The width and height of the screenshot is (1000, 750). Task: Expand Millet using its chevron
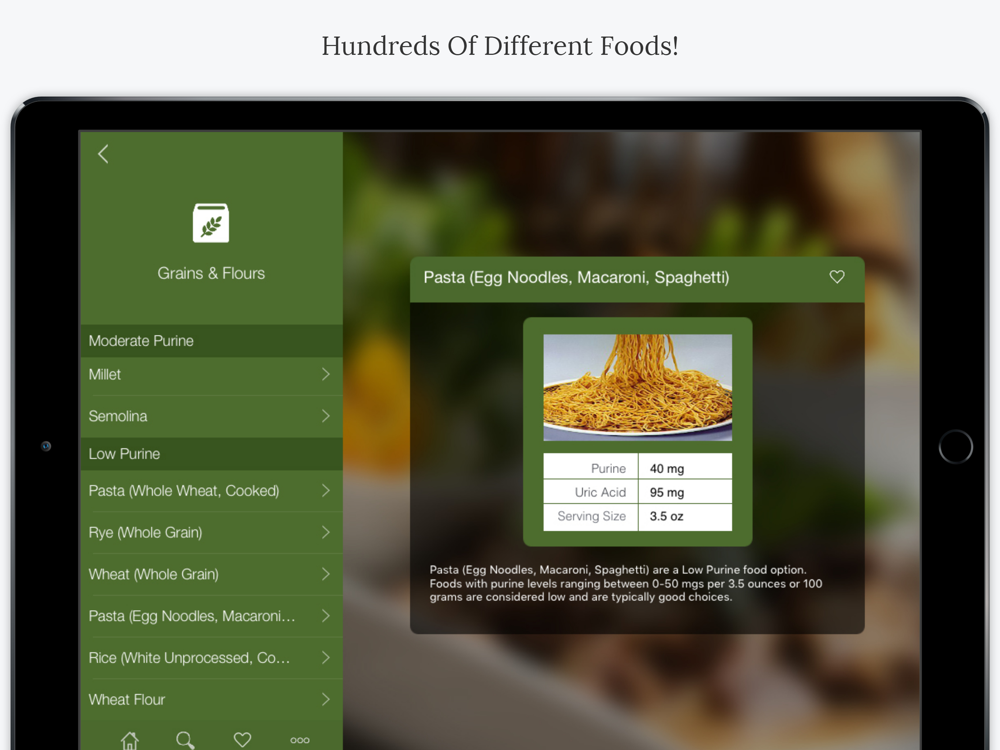pyautogui.click(x=326, y=374)
